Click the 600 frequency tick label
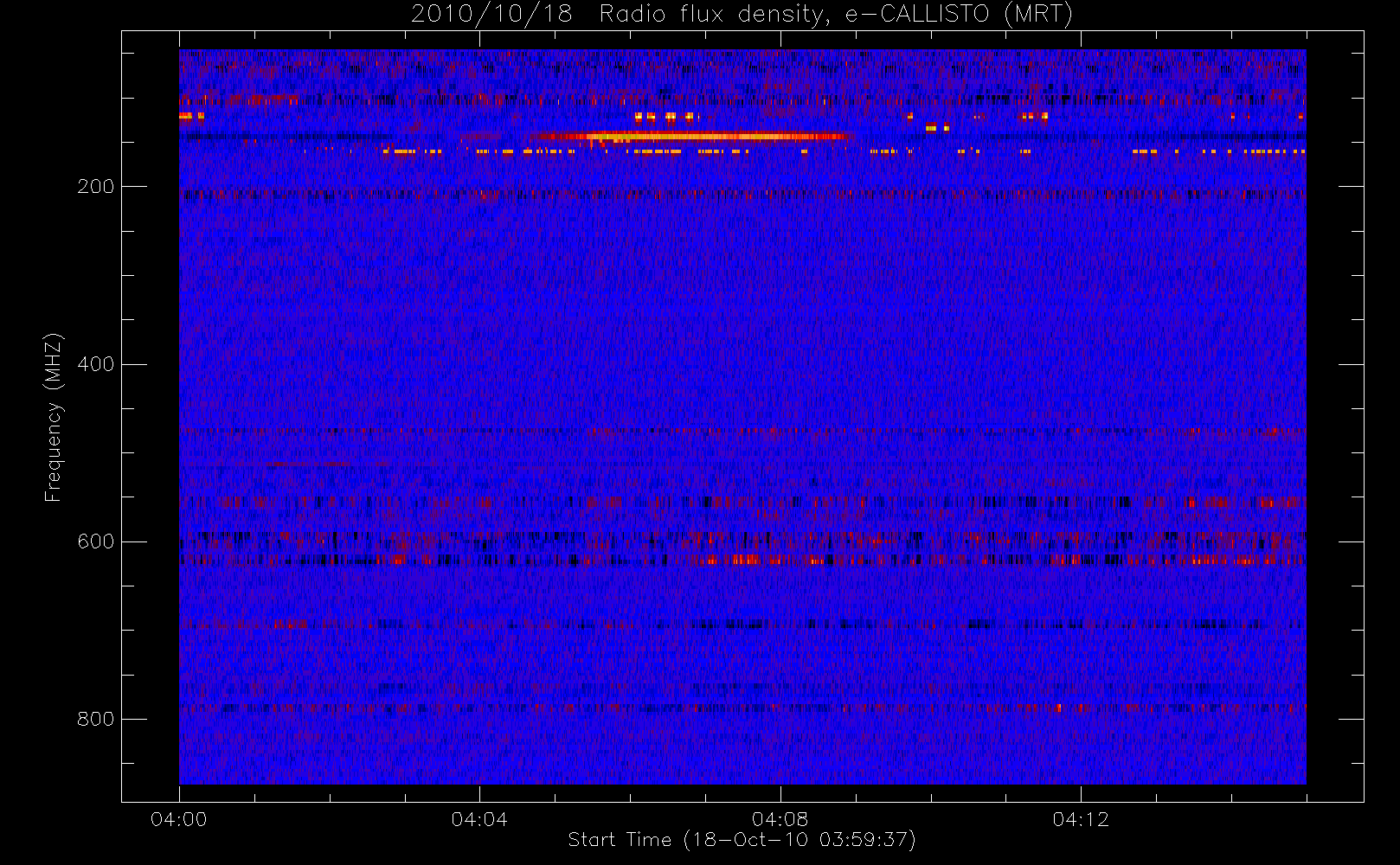 [95, 541]
